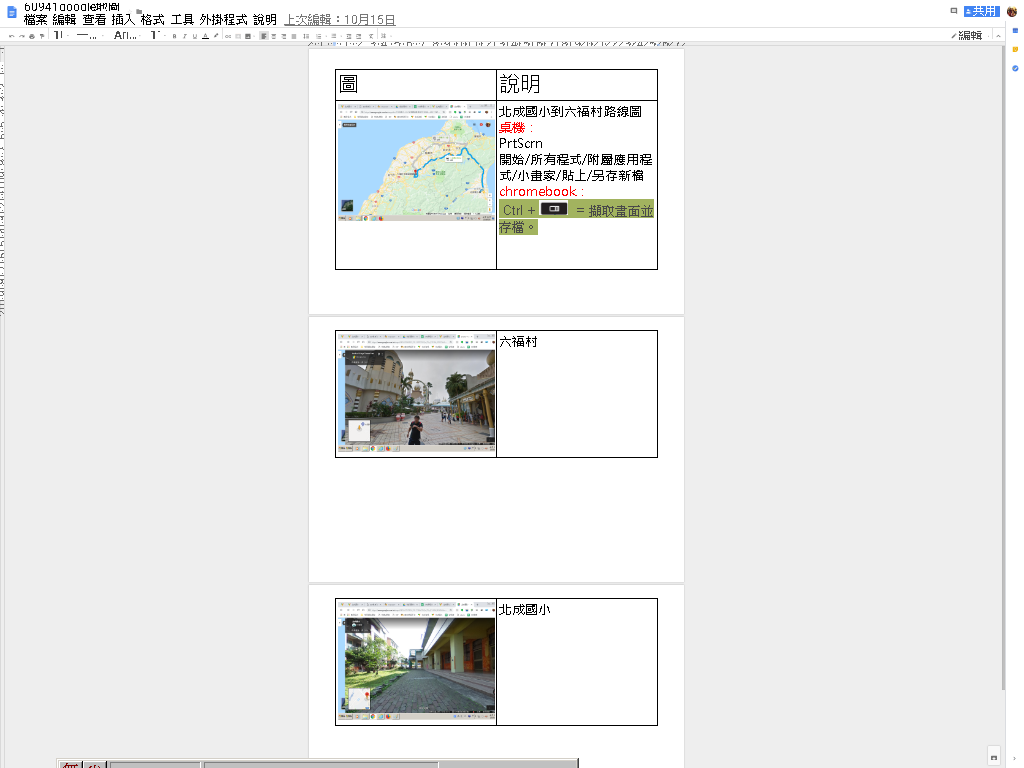Click the paint format icon
This screenshot has width=1024, height=768.
(42, 36)
